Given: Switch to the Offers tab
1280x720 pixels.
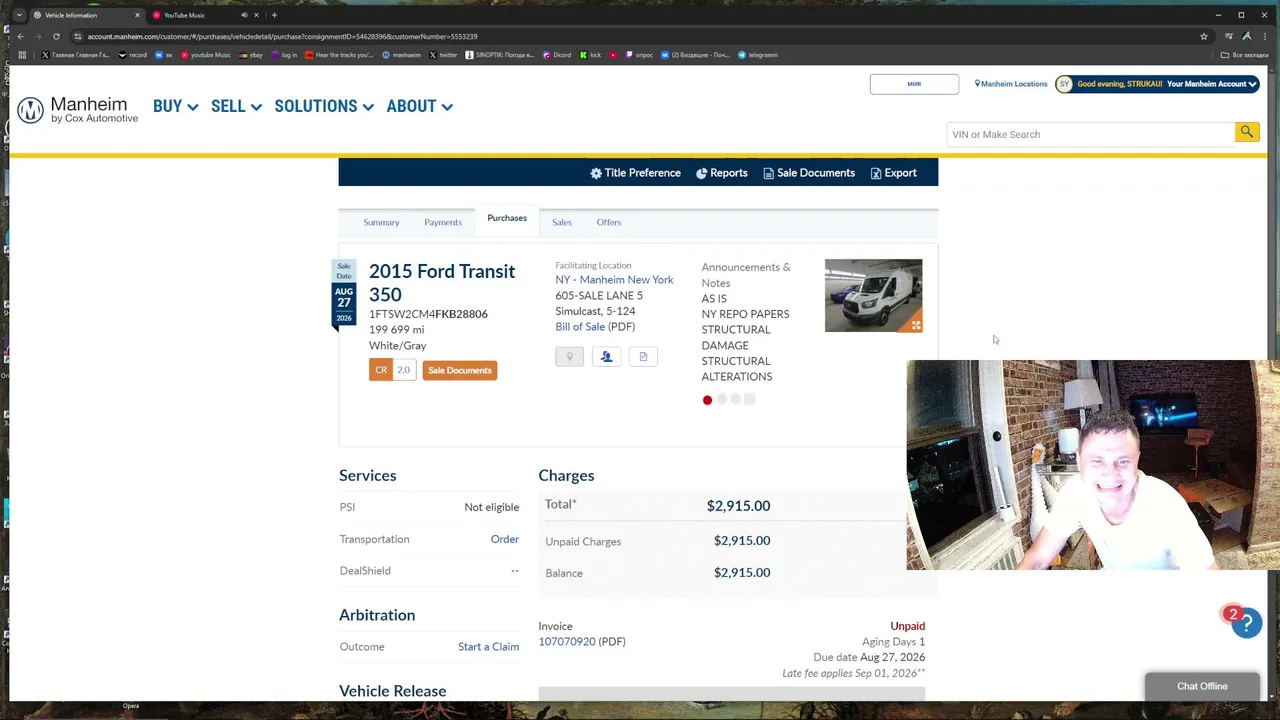Looking at the screenshot, I should pos(609,222).
